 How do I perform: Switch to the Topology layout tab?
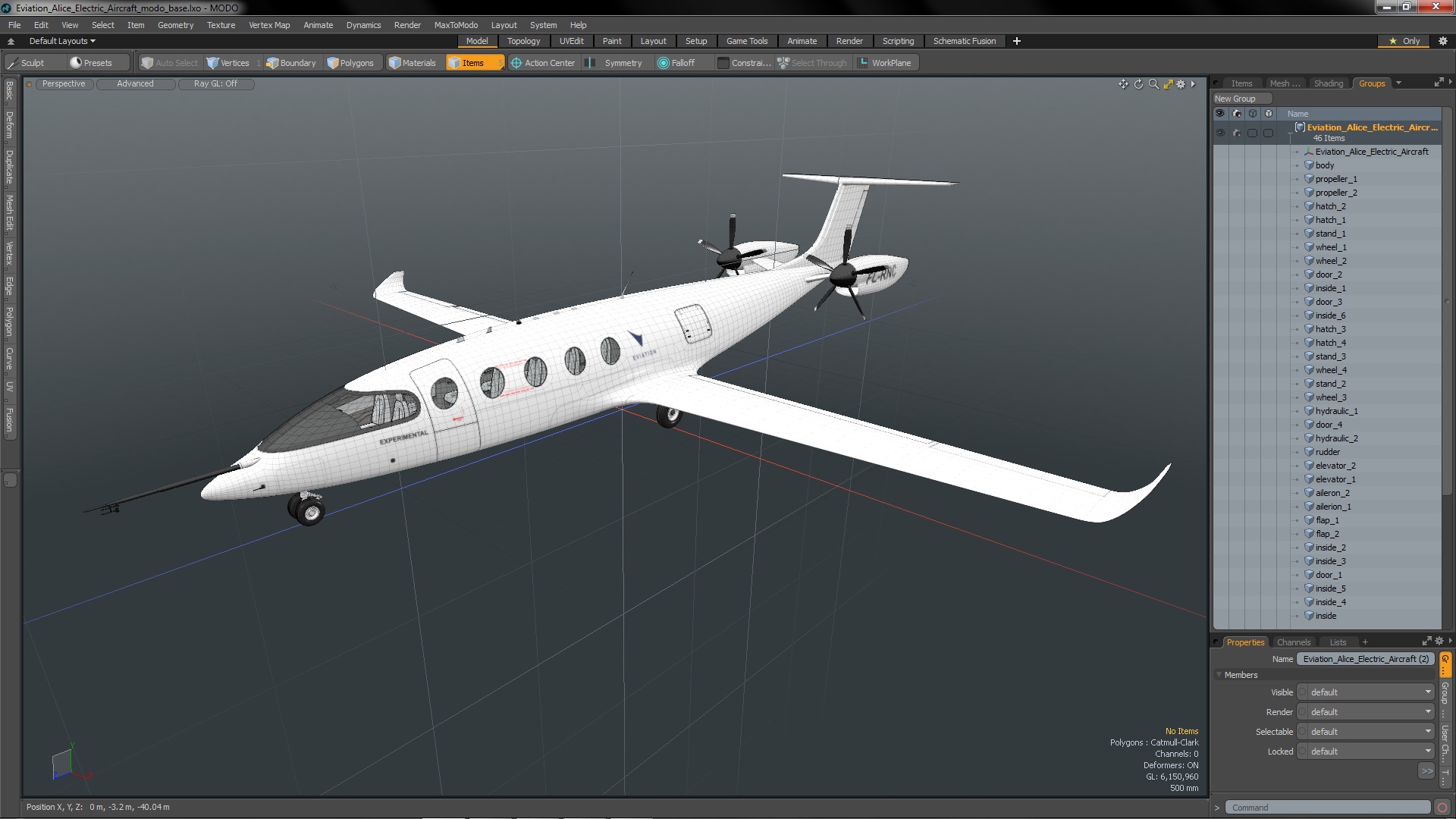click(523, 41)
